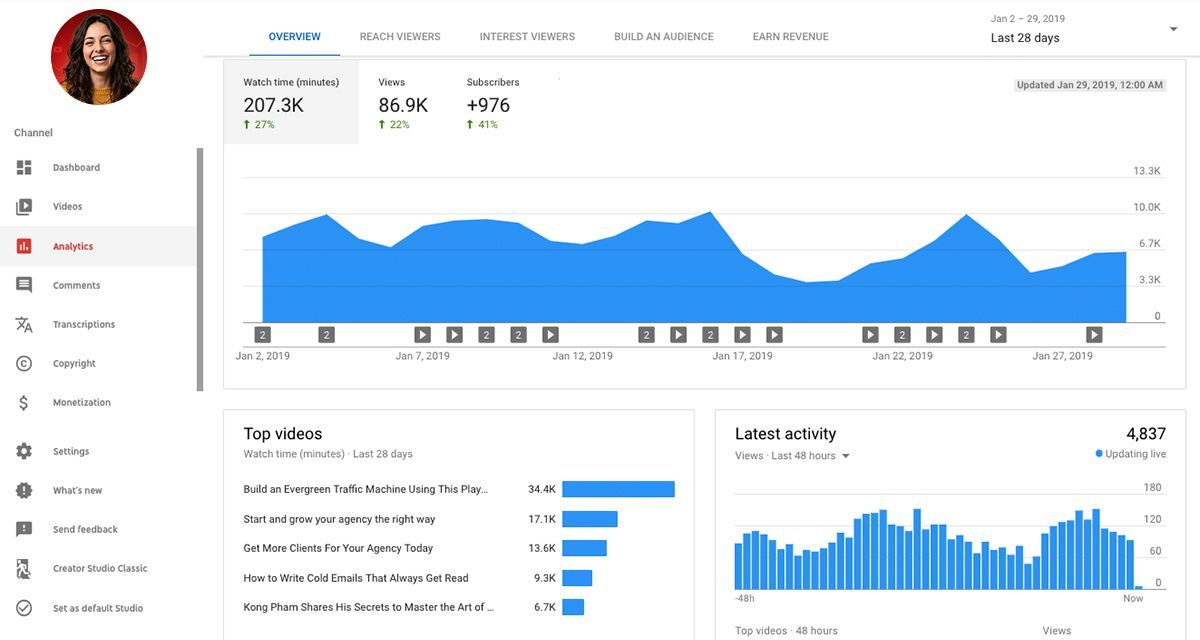
Task: Click the 13.3K y-axis value
Action: [1147, 171]
